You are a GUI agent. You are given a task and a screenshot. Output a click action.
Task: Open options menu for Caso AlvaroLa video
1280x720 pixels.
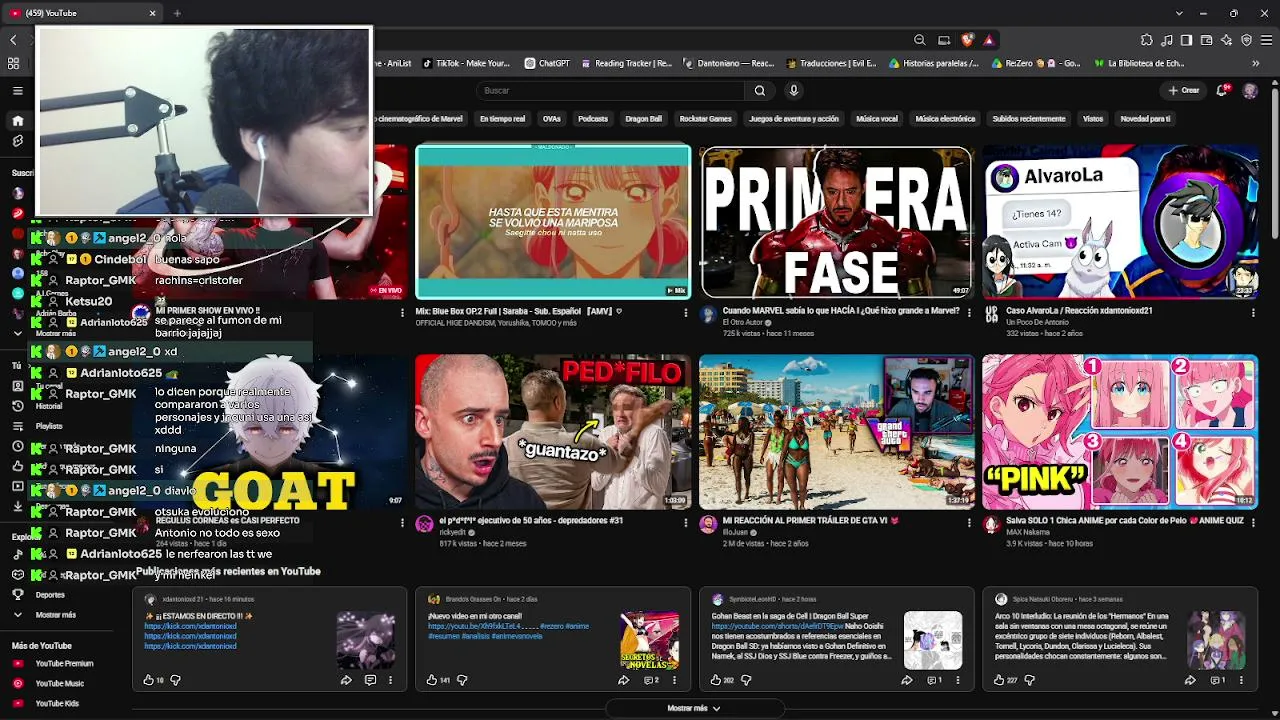pyautogui.click(x=1253, y=313)
